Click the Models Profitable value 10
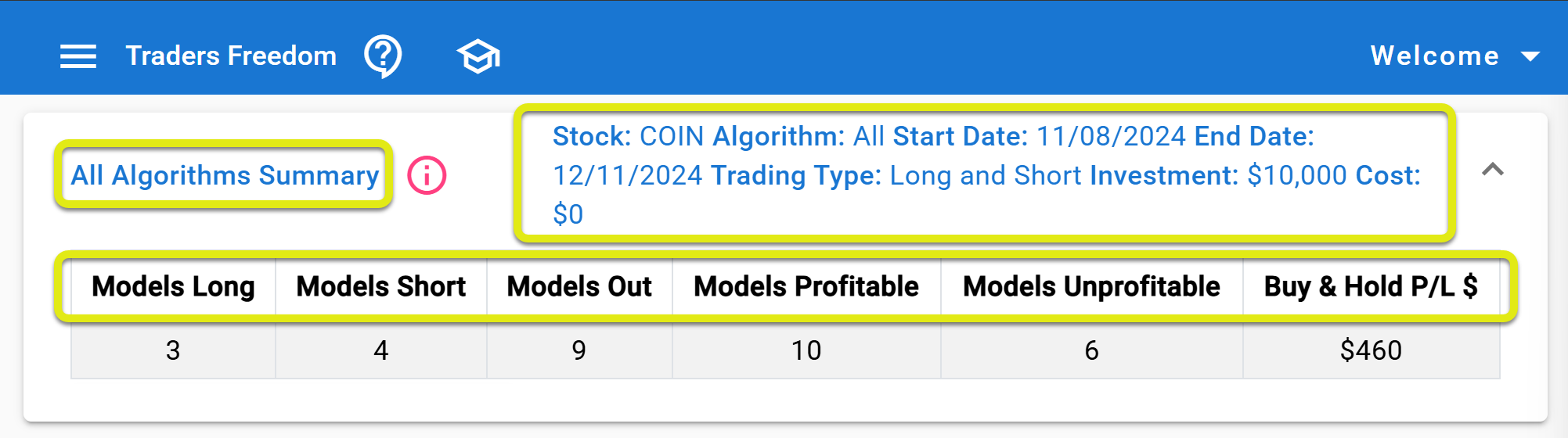 point(806,350)
